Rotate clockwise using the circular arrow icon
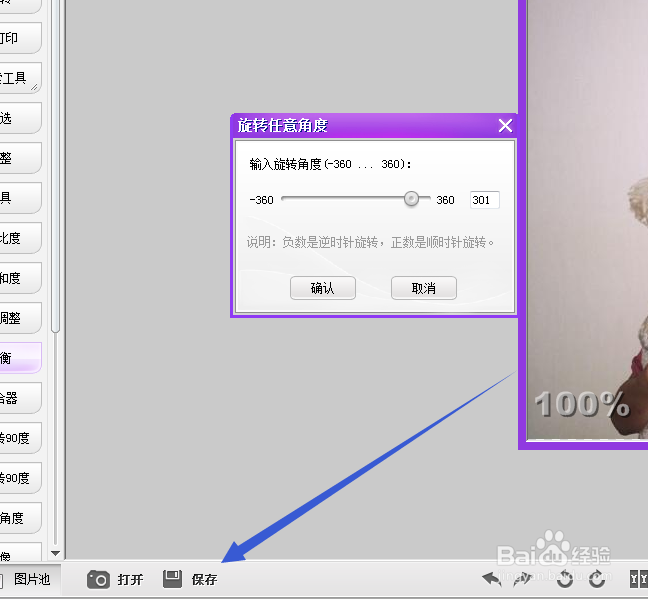This screenshot has height=599, width=648. [x=597, y=579]
